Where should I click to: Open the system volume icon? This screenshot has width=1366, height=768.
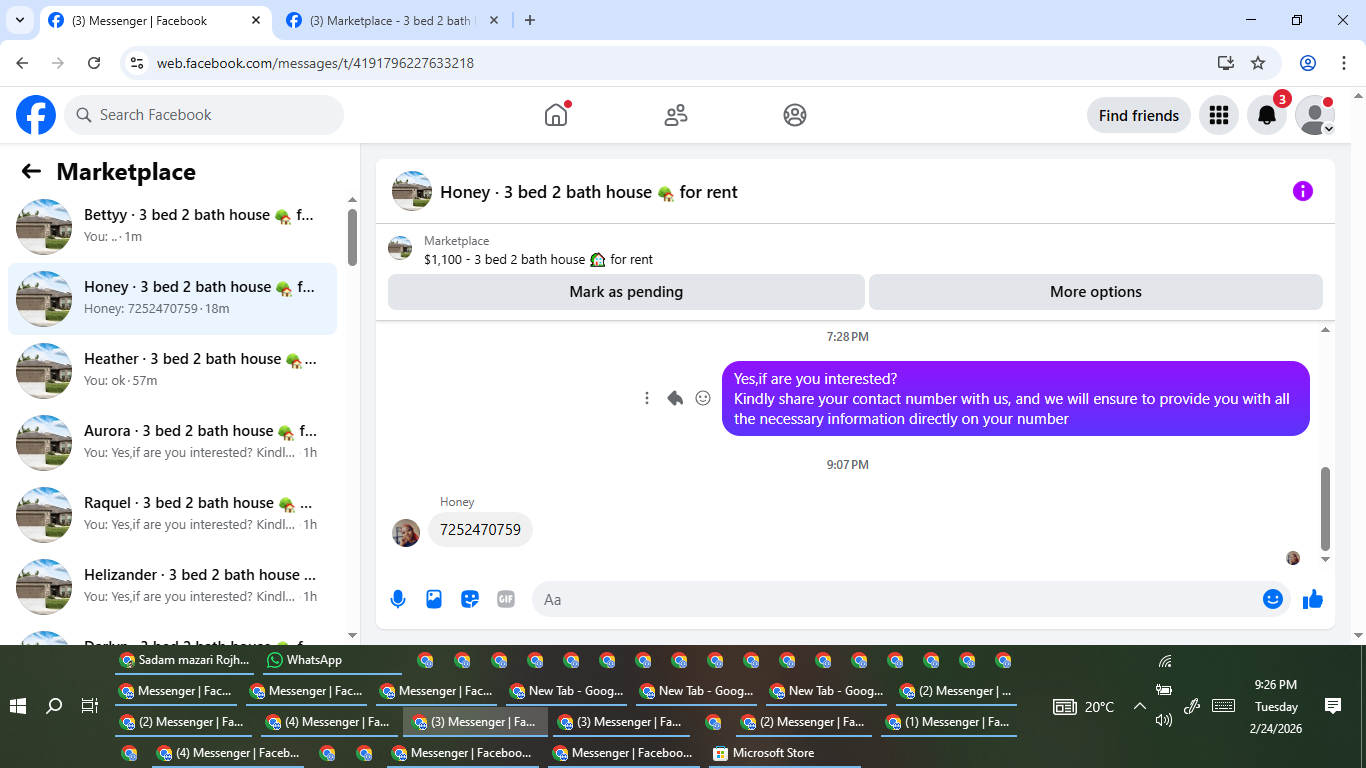tap(1164, 719)
